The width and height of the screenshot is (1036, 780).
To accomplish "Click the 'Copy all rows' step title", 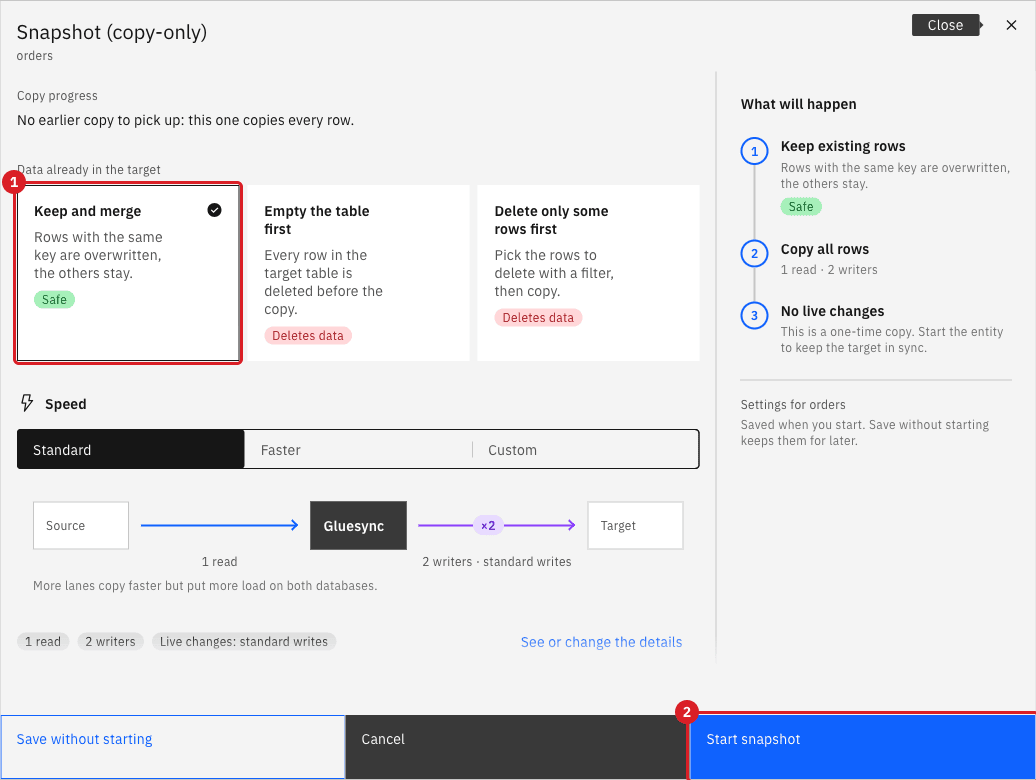I will 825,249.
